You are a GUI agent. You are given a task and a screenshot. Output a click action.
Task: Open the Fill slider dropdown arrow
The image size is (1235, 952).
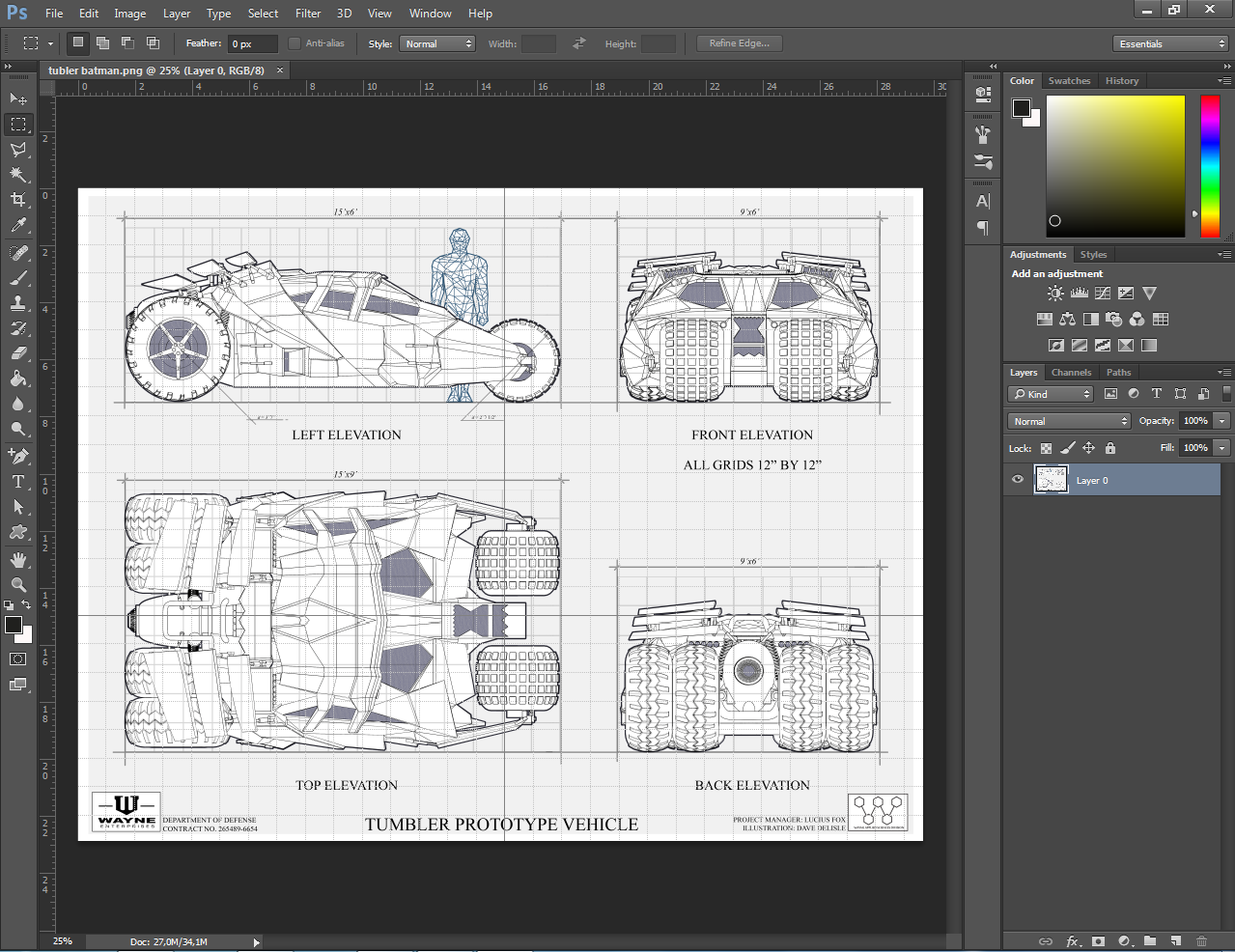(x=1222, y=448)
